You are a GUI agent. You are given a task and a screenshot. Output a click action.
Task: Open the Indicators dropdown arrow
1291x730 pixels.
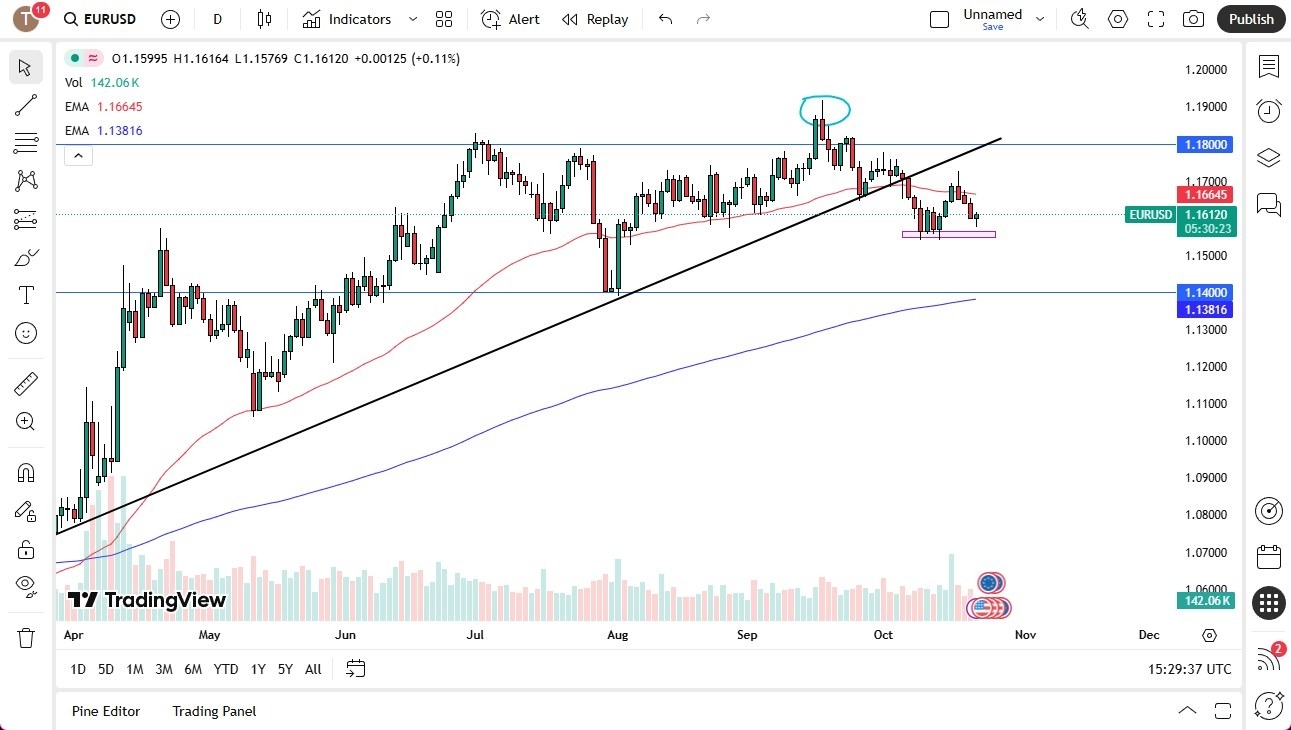[410, 18]
